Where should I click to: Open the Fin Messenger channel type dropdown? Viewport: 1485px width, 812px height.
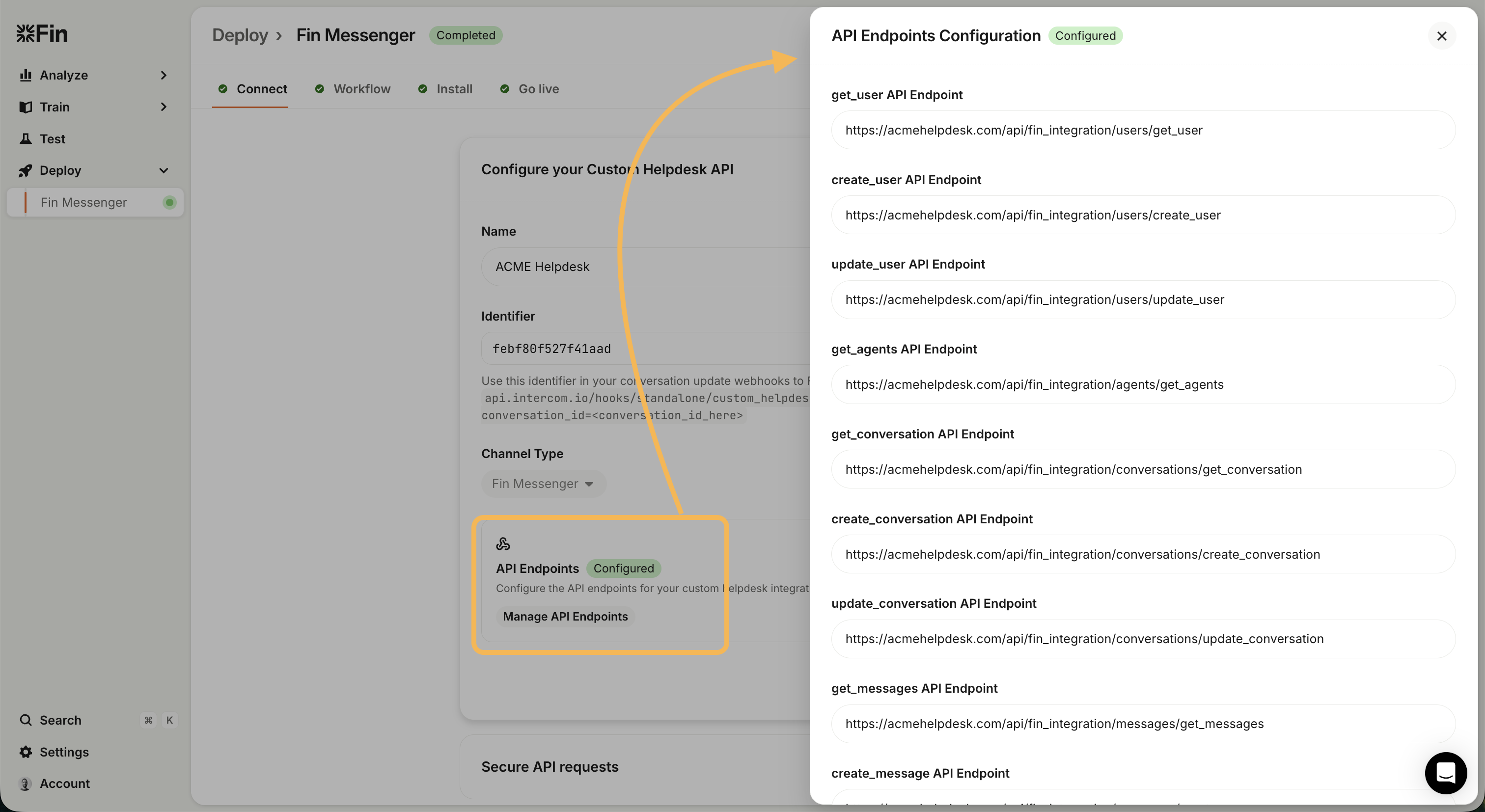pyautogui.click(x=543, y=484)
